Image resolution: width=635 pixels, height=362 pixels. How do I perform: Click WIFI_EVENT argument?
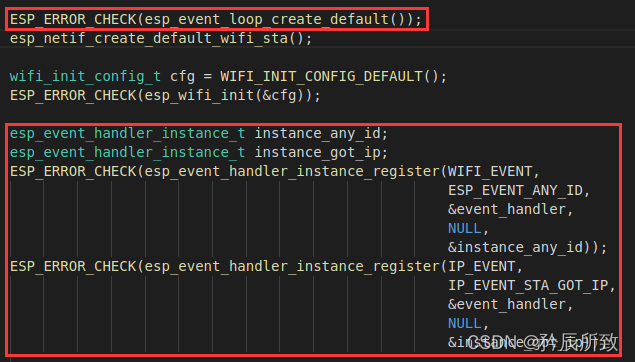[x=489, y=171]
